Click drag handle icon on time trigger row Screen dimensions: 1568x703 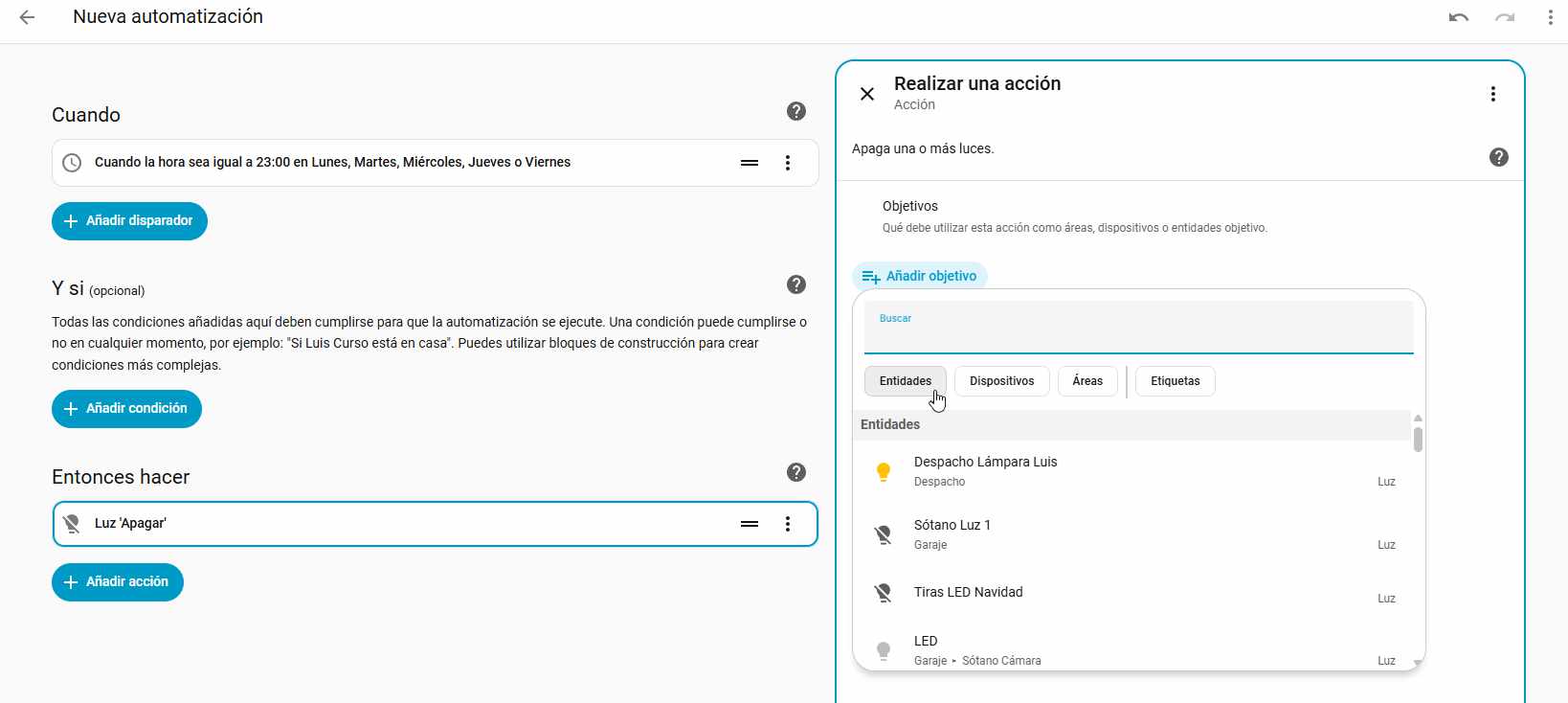(750, 163)
